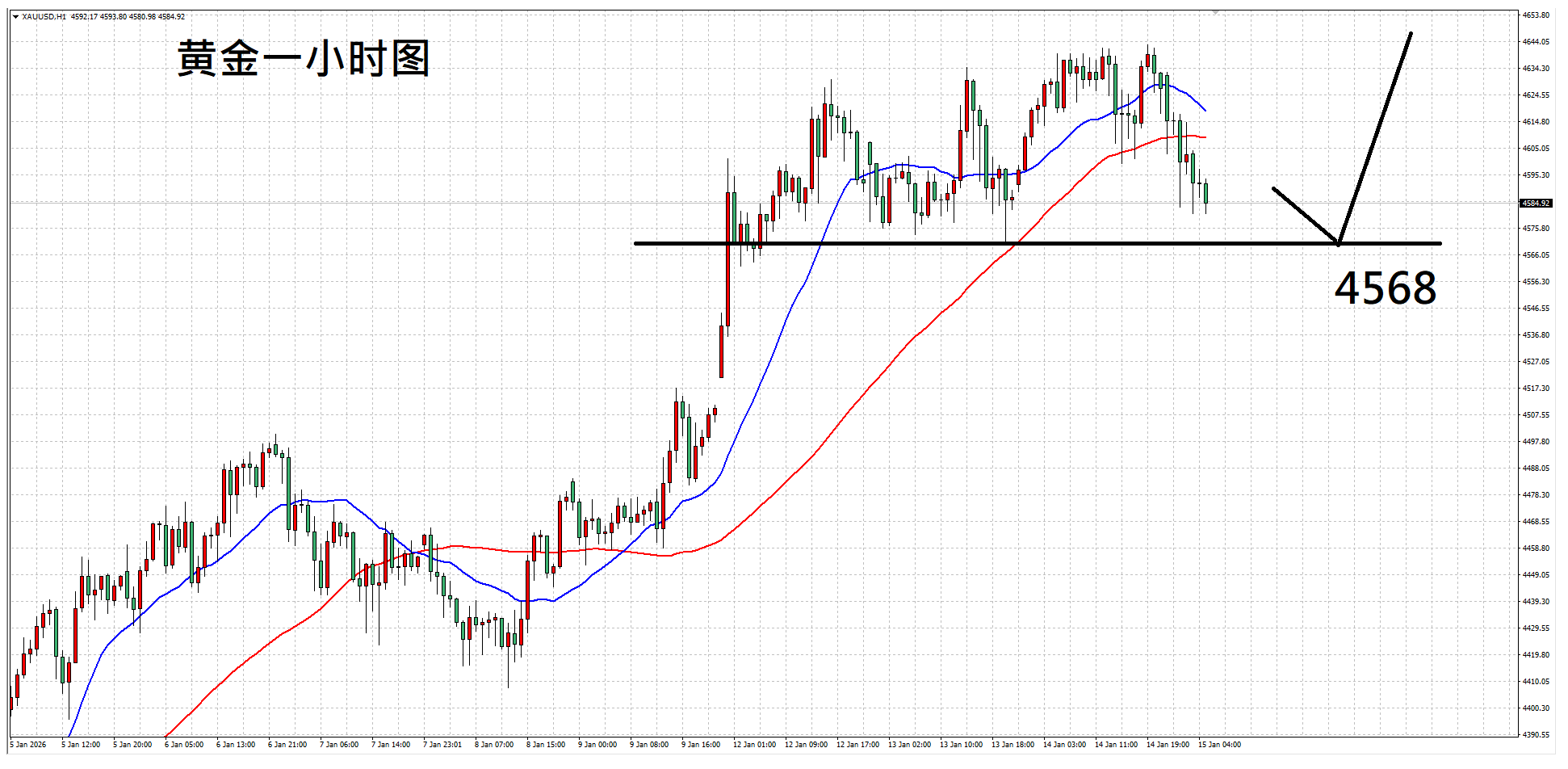Click the dropdown triangle beside XAUUSD,H1
The image size is (1568, 769).
[15, 17]
